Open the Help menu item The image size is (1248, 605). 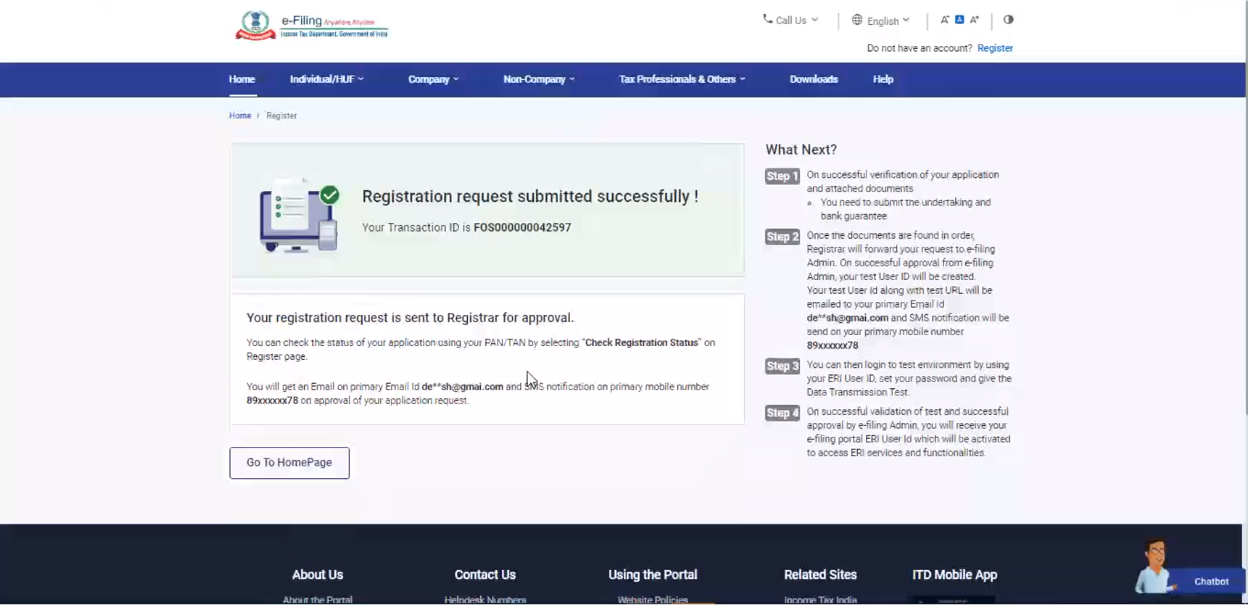click(x=882, y=79)
